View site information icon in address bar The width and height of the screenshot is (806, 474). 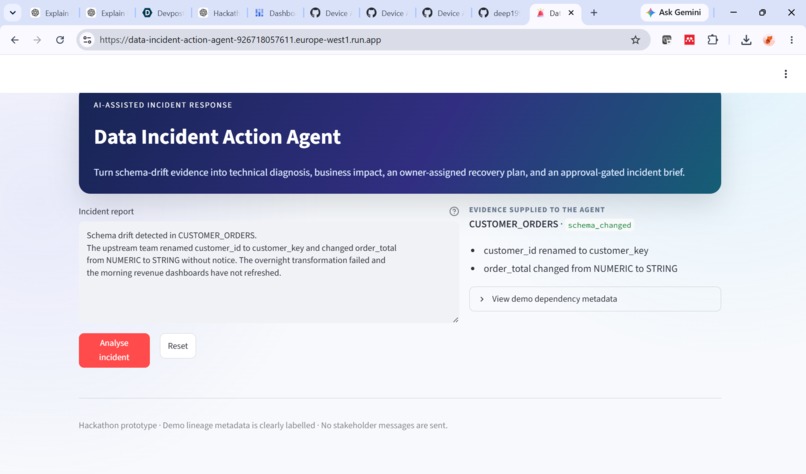(x=87, y=40)
